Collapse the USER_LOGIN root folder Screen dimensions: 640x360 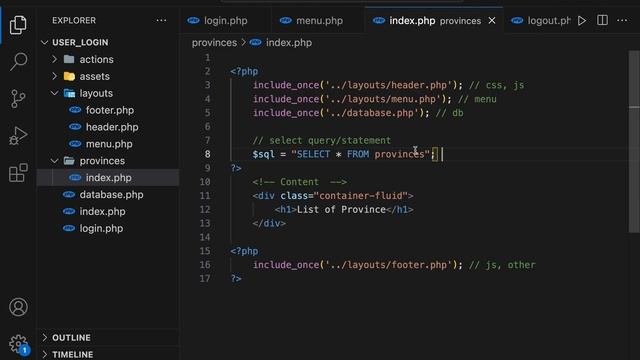coord(45,42)
